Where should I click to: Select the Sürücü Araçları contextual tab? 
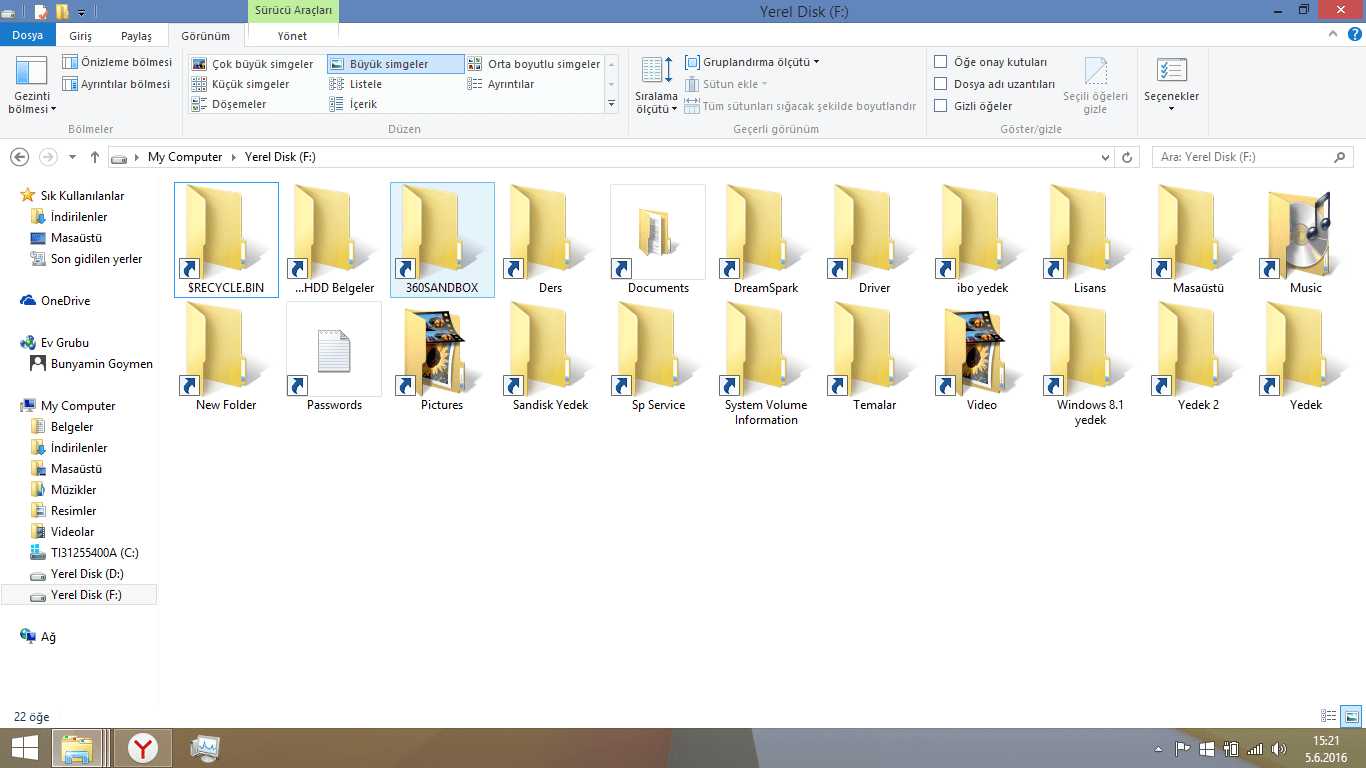coord(293,11)
